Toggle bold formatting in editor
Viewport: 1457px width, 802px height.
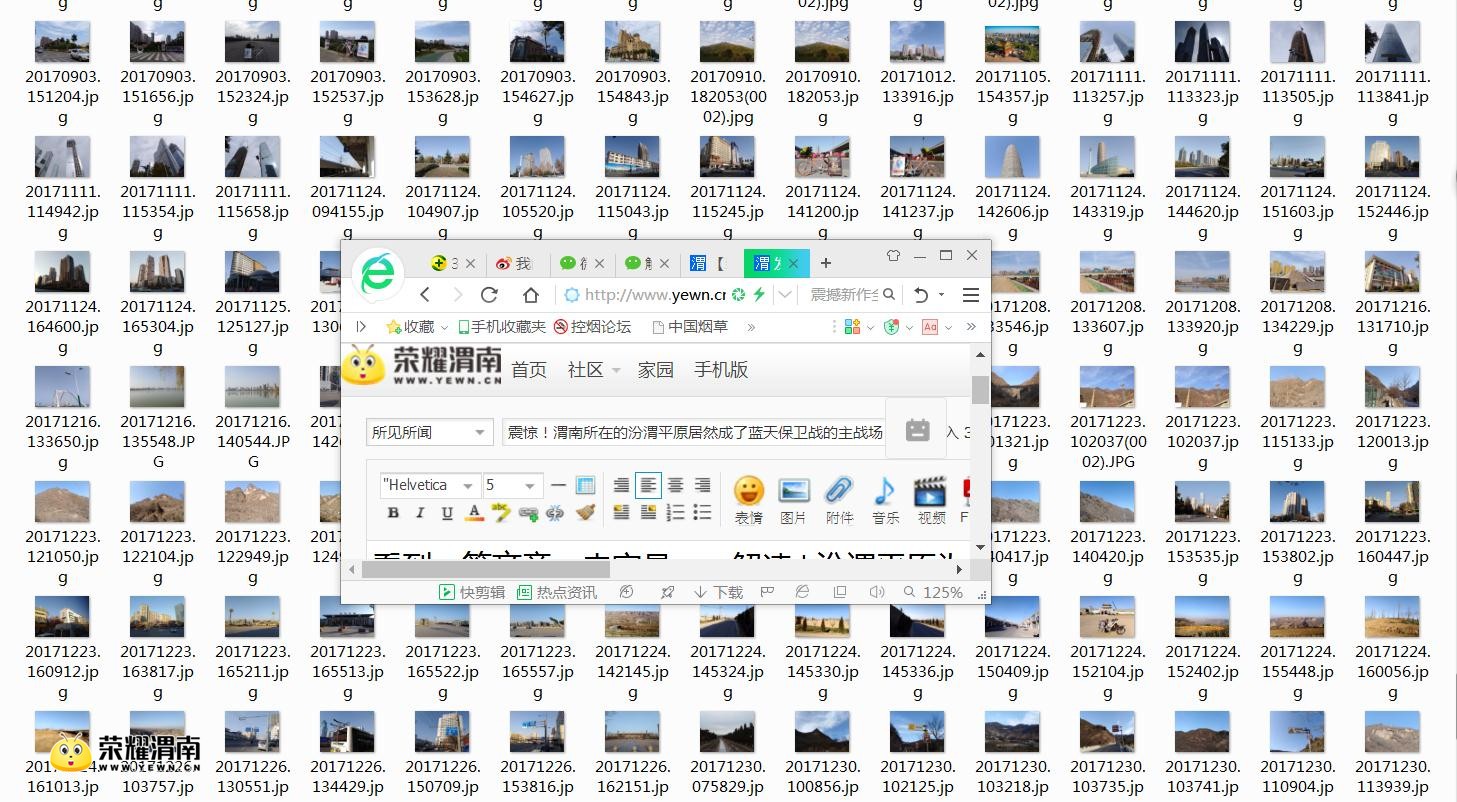(x=393, y=513)
